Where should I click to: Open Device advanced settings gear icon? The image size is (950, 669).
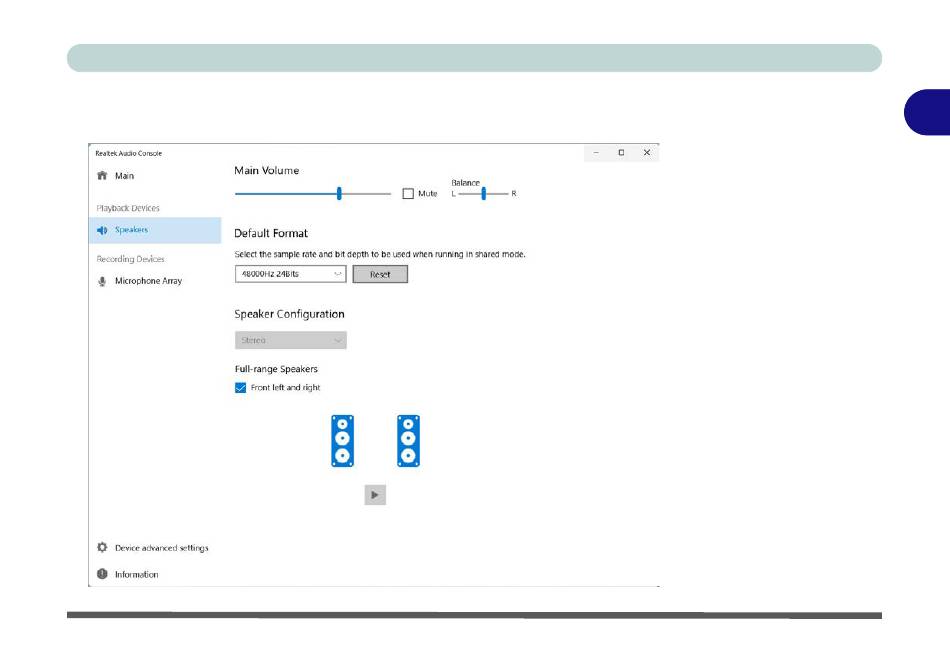click(102, 548)
